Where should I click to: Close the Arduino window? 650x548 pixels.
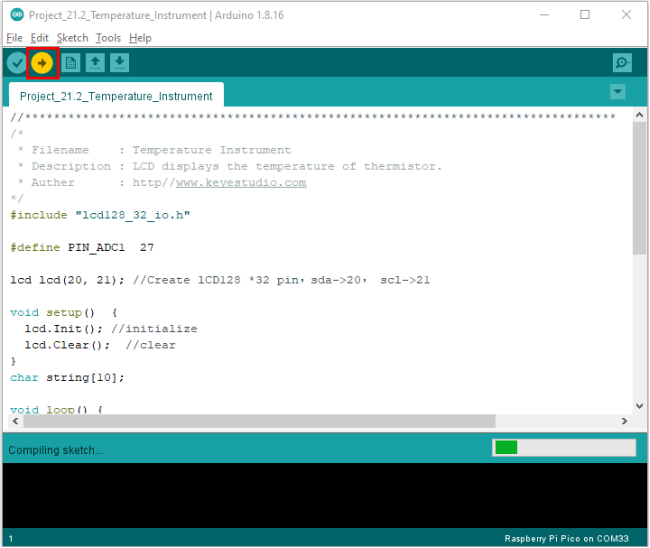pos(626,15)
